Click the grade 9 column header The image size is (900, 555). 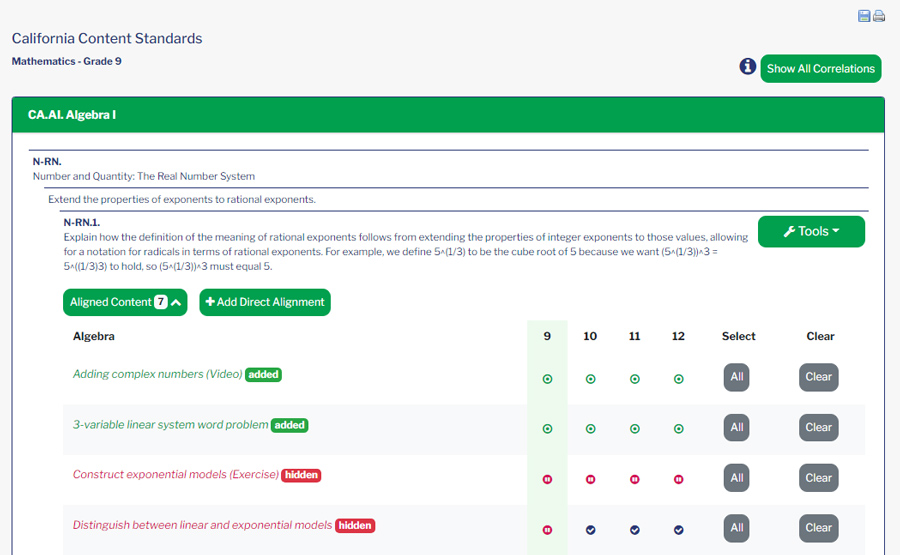547,336
